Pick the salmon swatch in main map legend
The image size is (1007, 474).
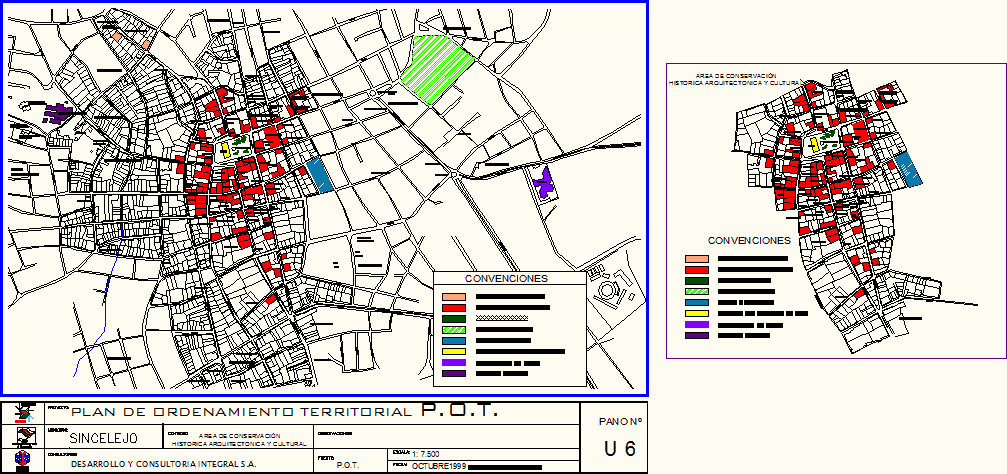[x=454, y=296]
